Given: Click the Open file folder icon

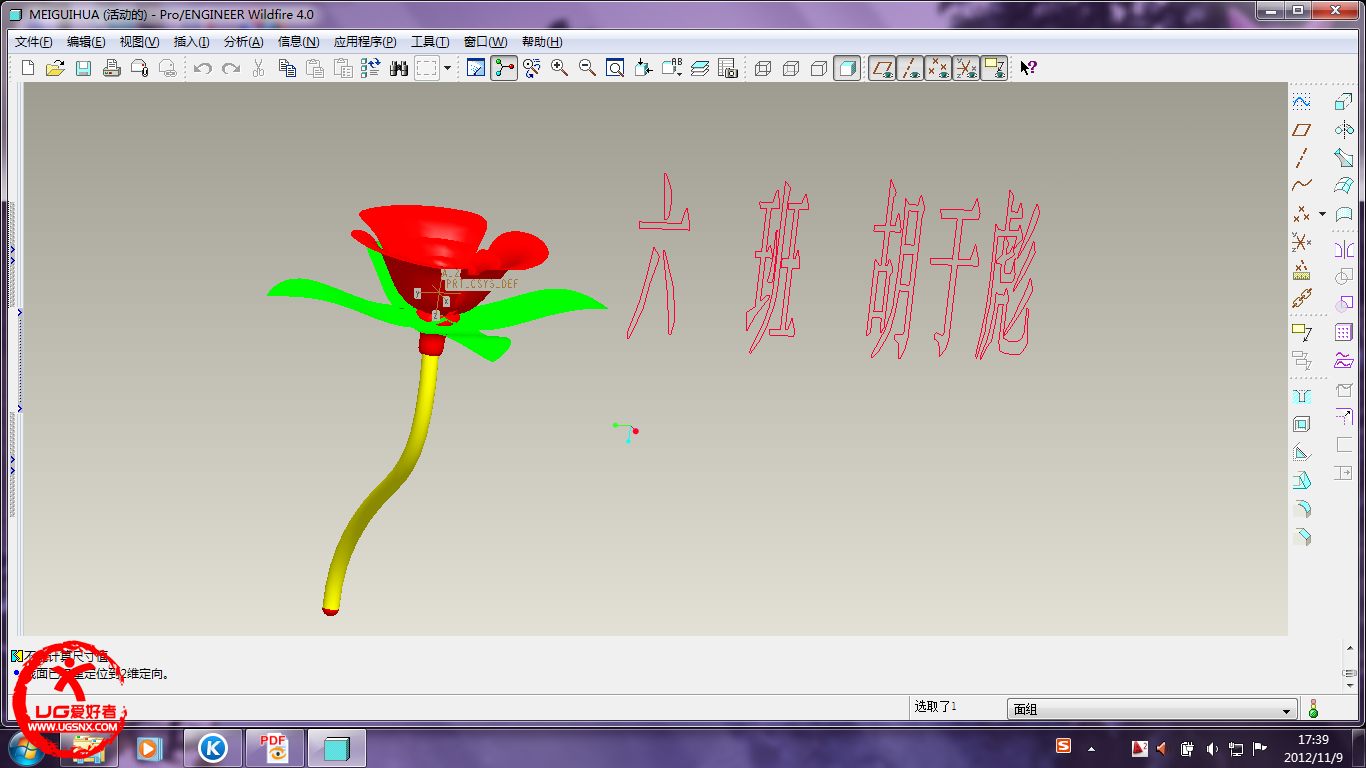Looking at the screenshot, I should [56, 68].
